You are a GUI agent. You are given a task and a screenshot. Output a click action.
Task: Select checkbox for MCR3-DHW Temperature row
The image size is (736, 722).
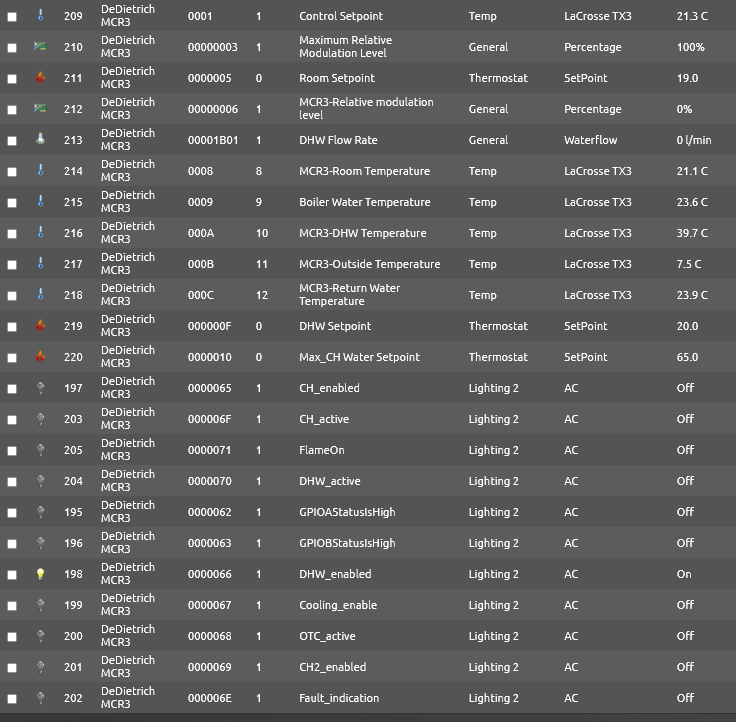pyautogui.click(x=12, y=234)
